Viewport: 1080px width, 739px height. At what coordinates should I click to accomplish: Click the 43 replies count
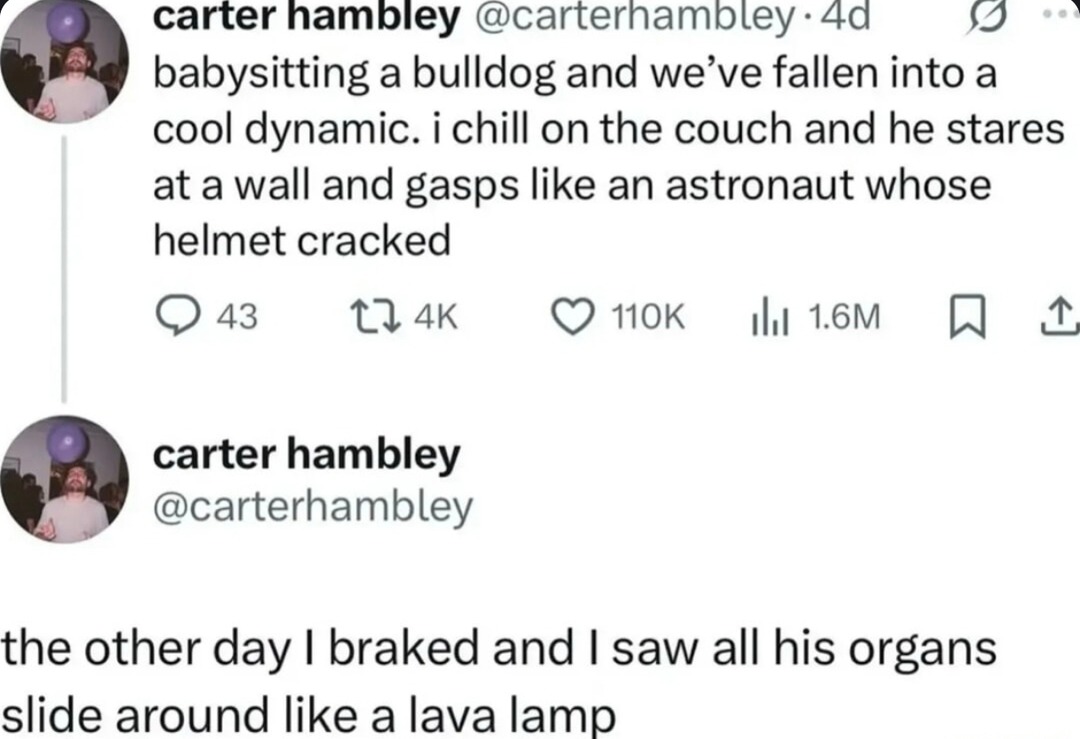tap(238, 317)
